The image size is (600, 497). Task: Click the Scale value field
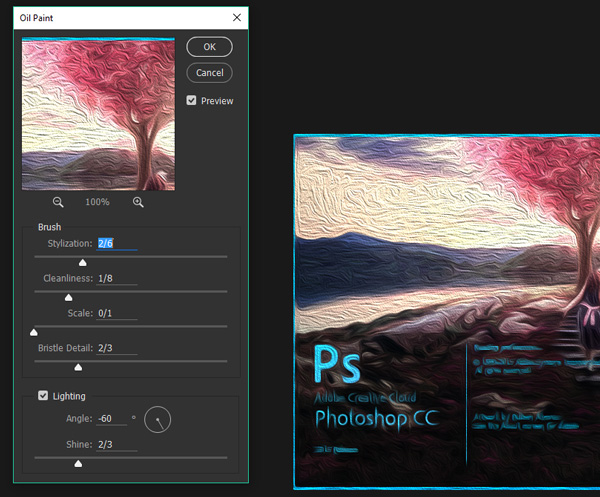pos(117,313)
